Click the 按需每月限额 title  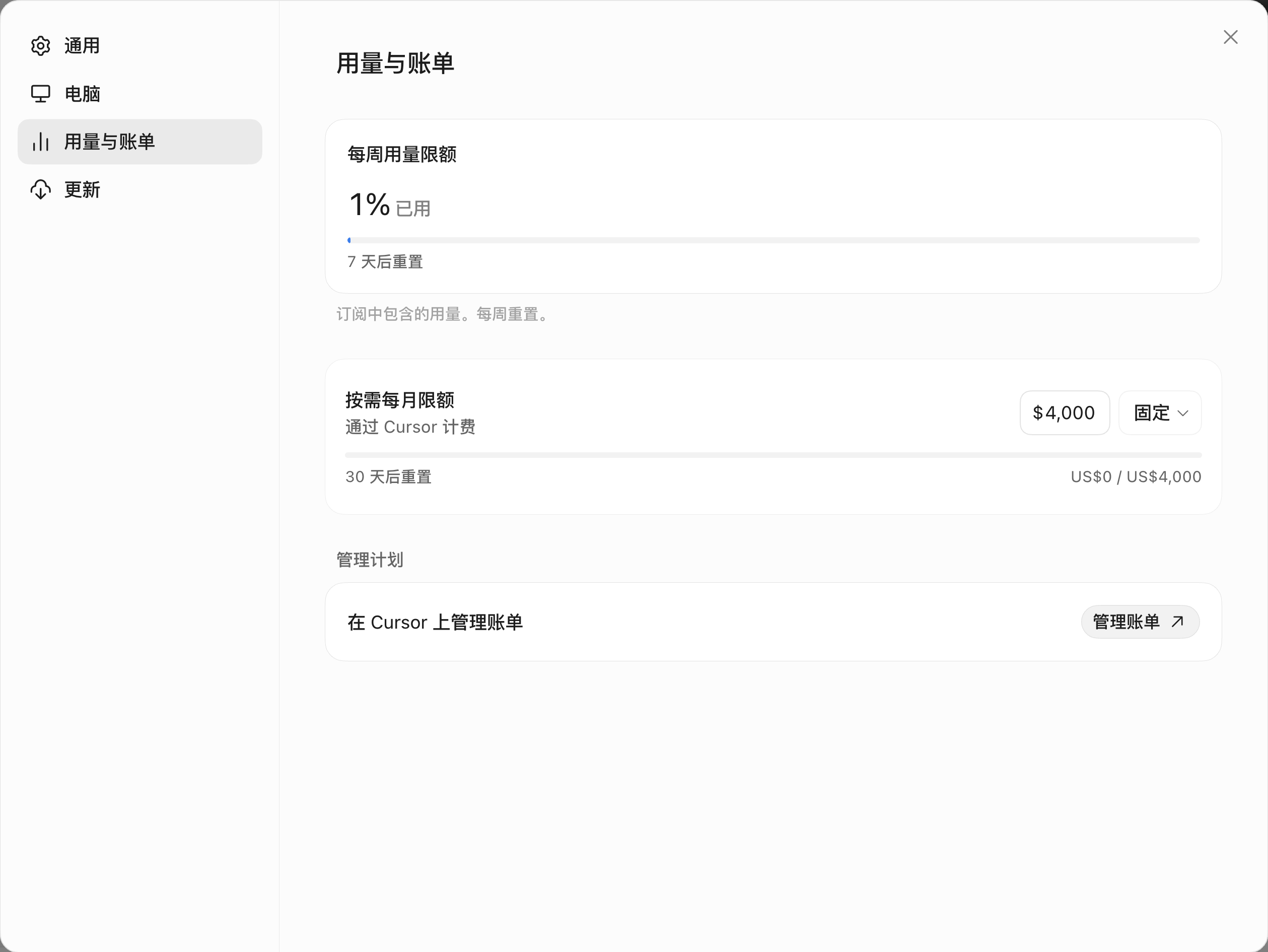coord(399,400)
